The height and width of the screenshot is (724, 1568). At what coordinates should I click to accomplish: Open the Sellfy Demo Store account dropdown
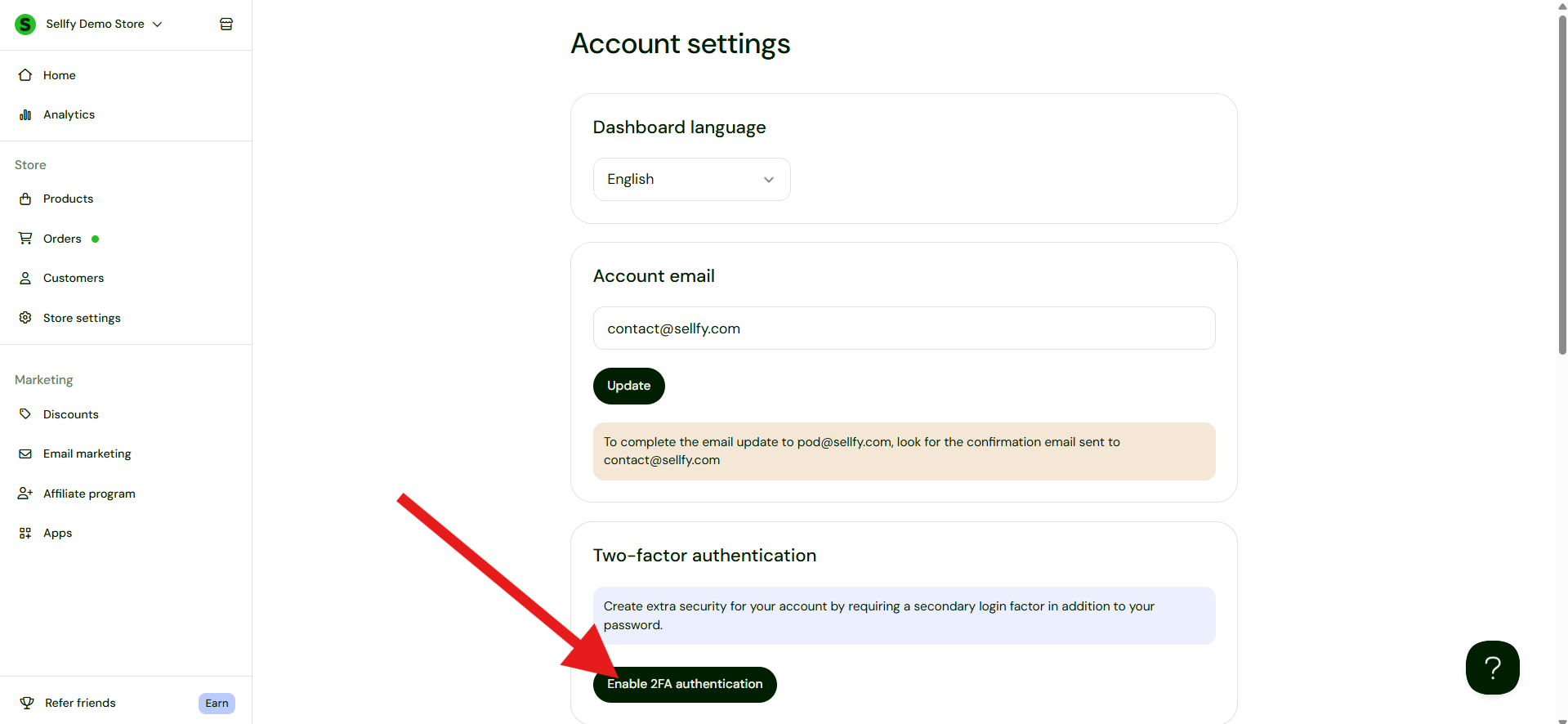pyautogui.click(x=104, y=25)
